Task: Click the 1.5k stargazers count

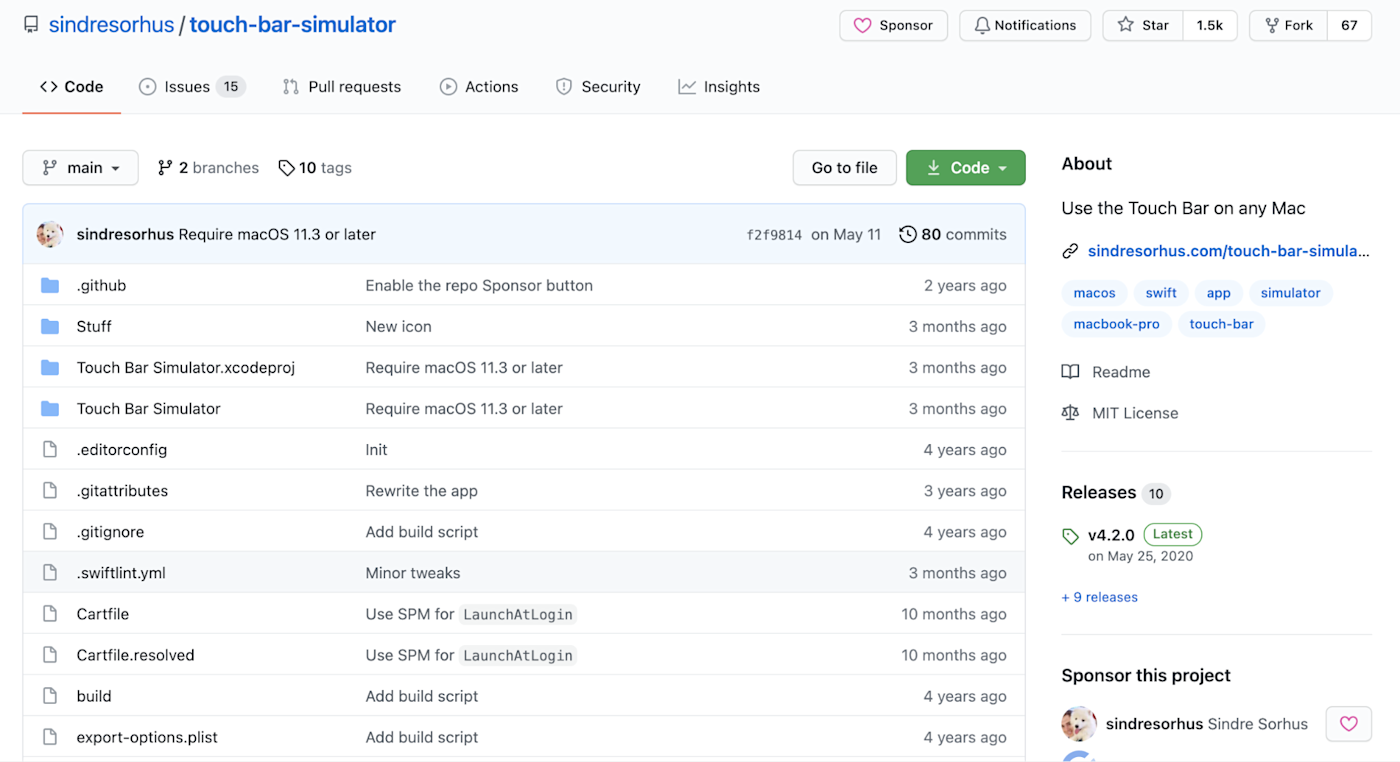Action: 1210,25
